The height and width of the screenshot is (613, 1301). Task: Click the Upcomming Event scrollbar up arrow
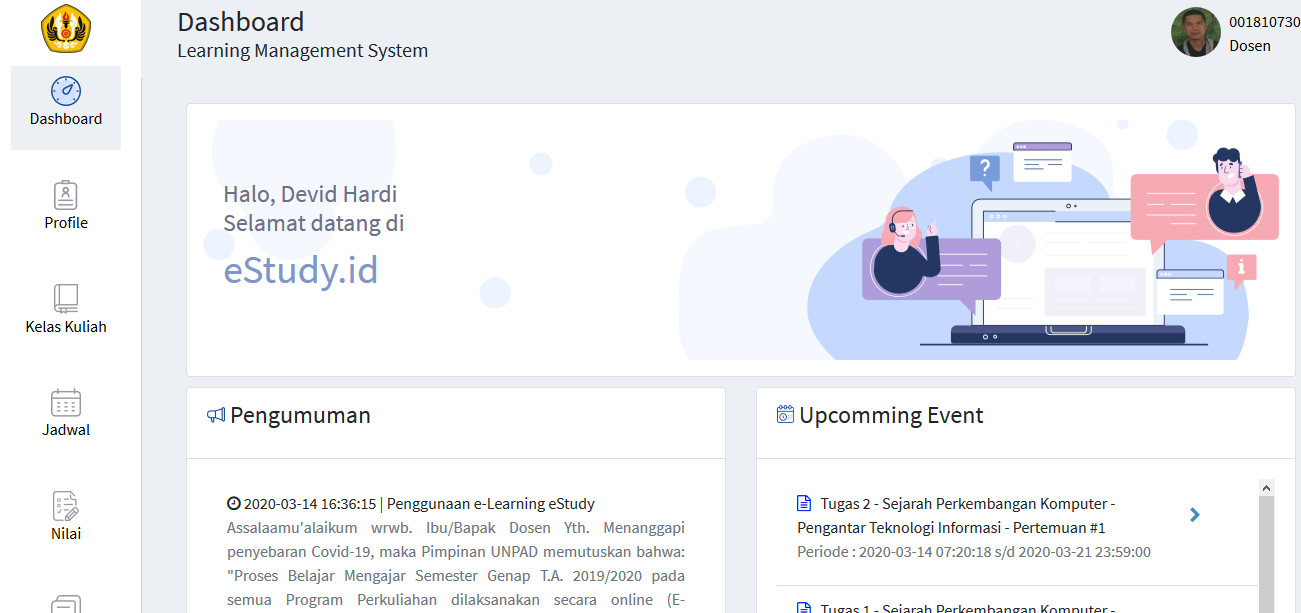(x=1266, y=488)
